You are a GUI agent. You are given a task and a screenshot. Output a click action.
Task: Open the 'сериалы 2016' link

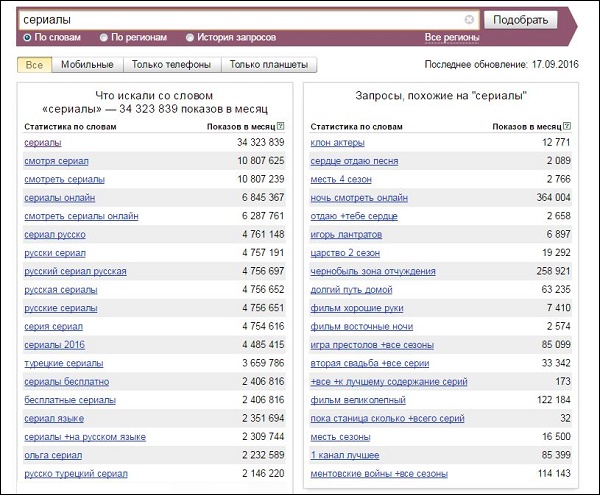click(54, 345)
